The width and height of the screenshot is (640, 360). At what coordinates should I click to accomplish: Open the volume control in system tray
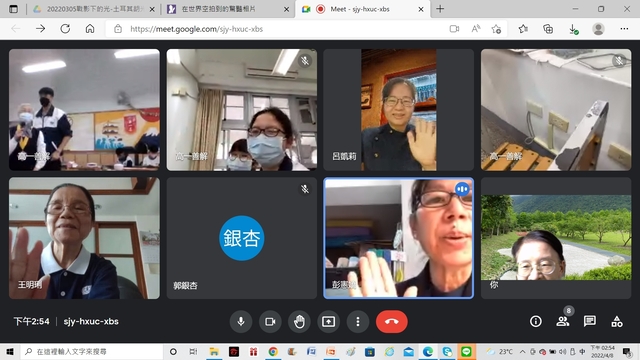pos(562,351)
